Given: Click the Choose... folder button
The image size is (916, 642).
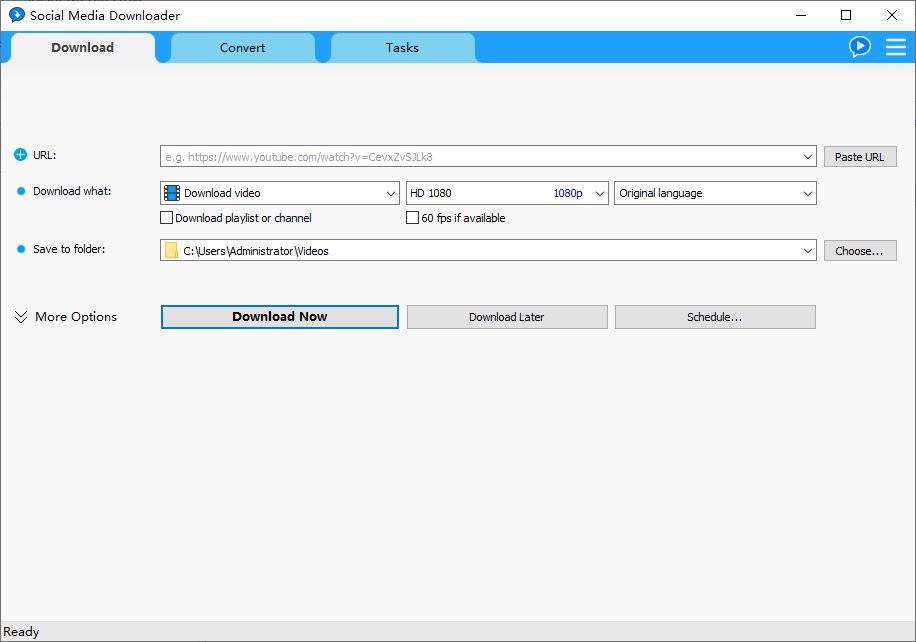Looking at the screenshot, I should tap(860, 251).
